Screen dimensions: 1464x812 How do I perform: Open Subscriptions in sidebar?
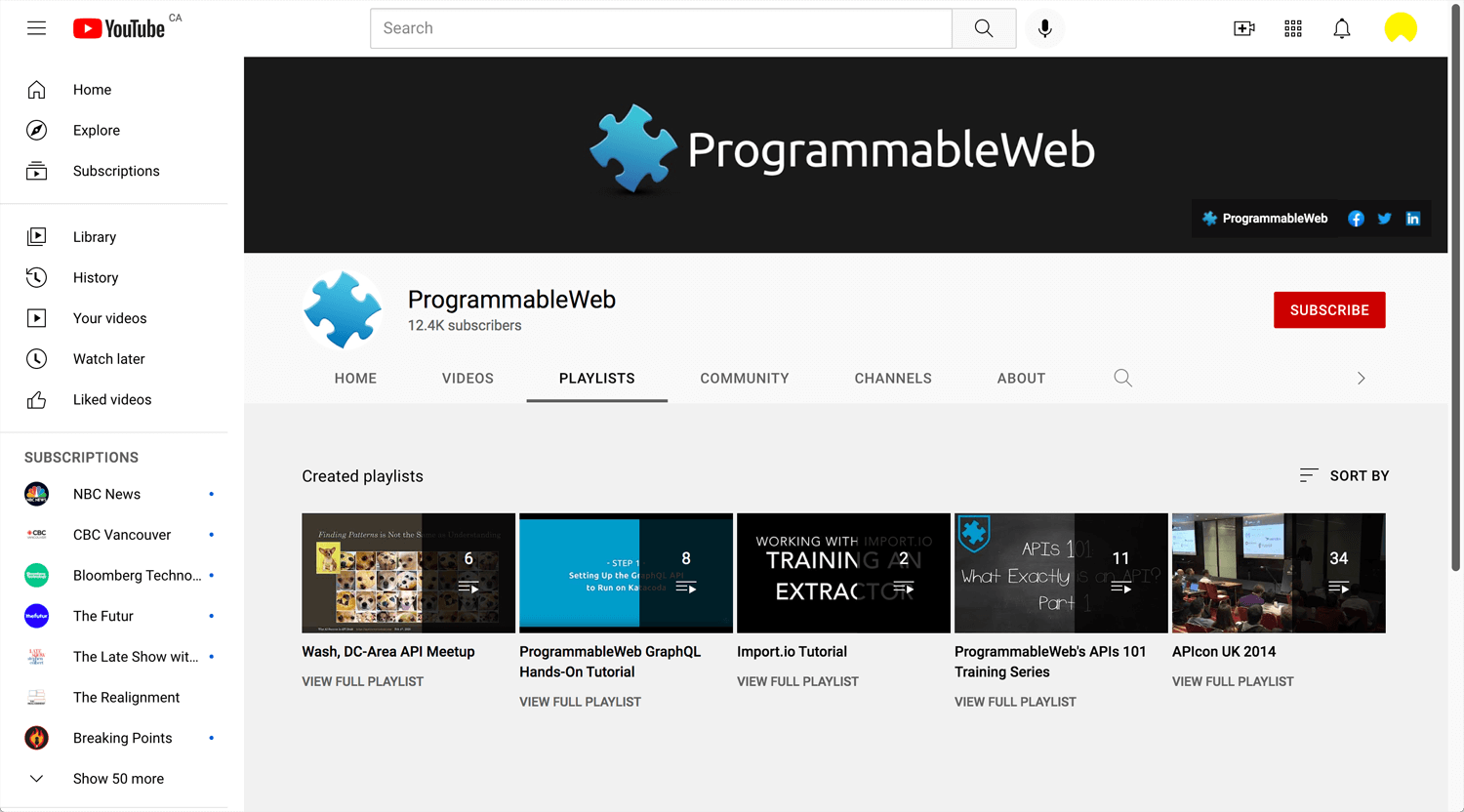click(x=114, y=171)
